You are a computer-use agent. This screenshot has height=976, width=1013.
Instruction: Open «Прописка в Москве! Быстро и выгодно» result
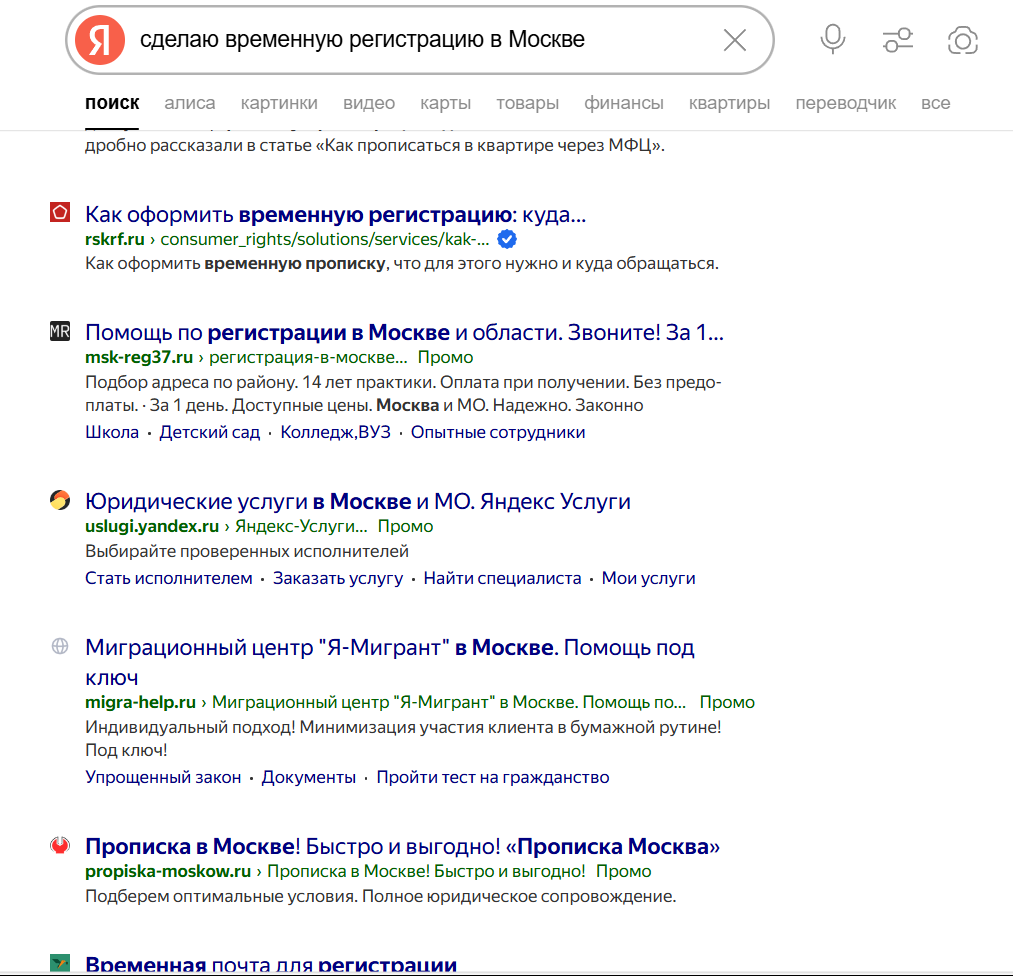[402, 846]
